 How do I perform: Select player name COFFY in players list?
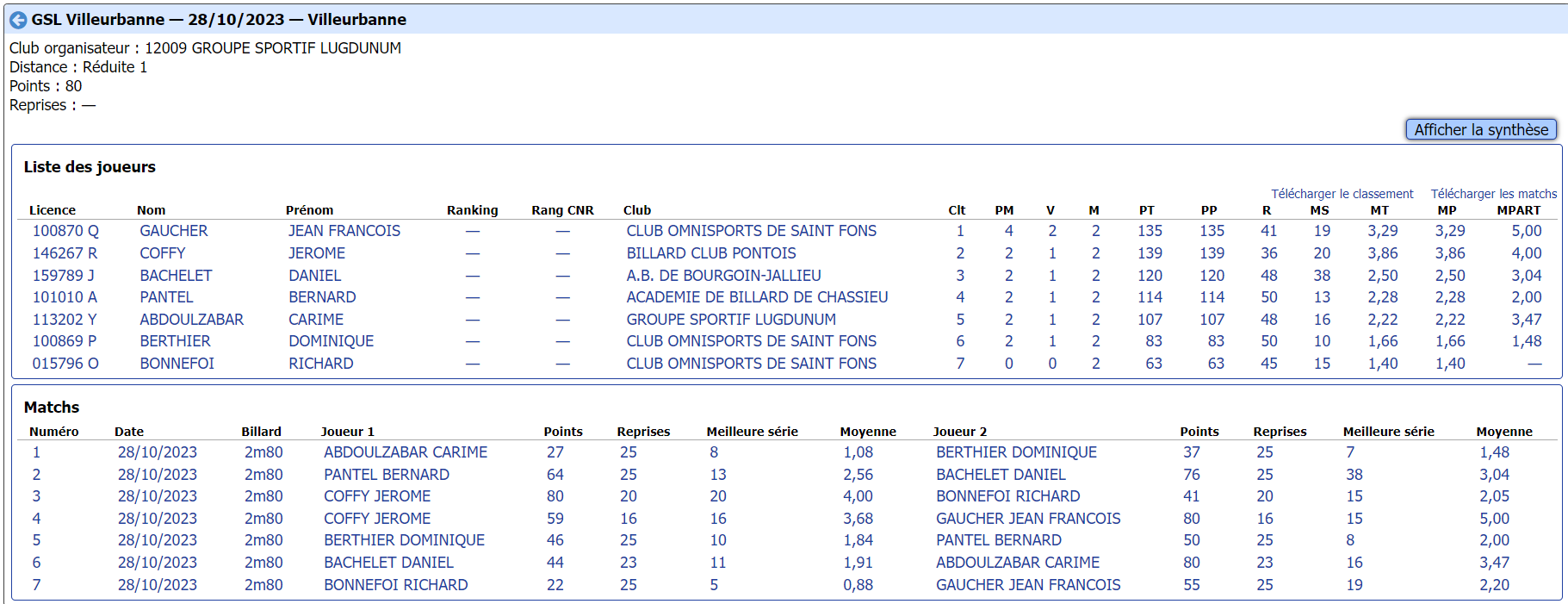(x=163, y=253)
